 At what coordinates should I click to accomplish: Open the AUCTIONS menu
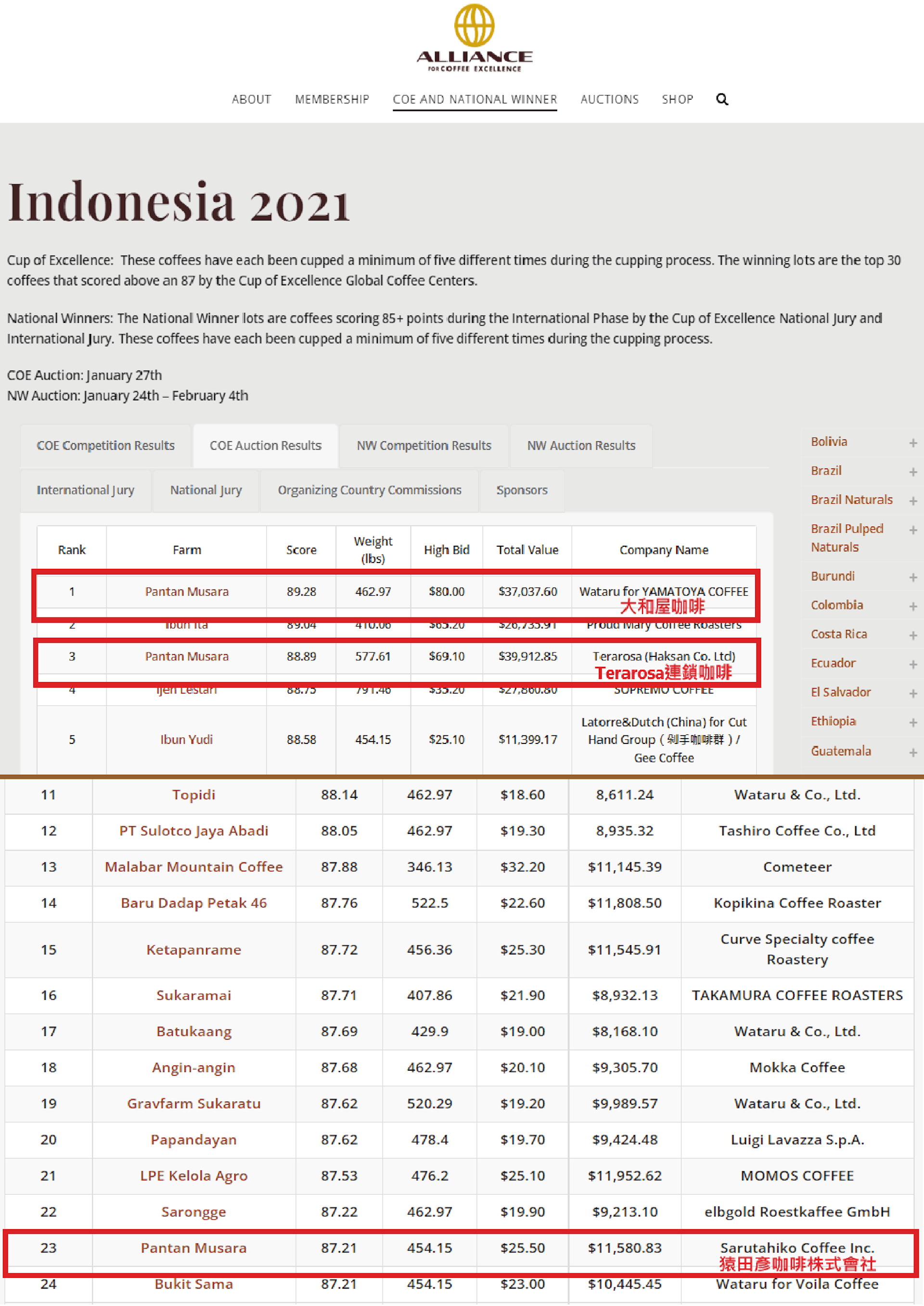click(609, 100)
